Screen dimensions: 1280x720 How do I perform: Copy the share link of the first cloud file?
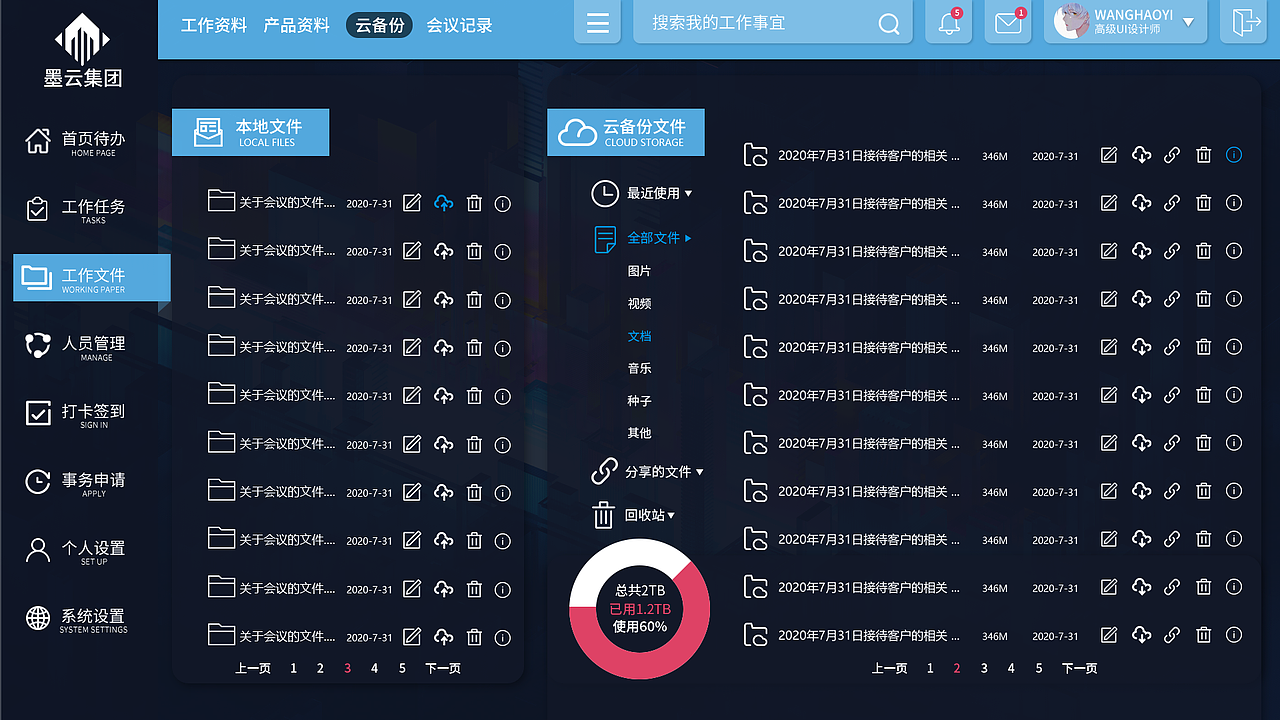(1172, 154)
